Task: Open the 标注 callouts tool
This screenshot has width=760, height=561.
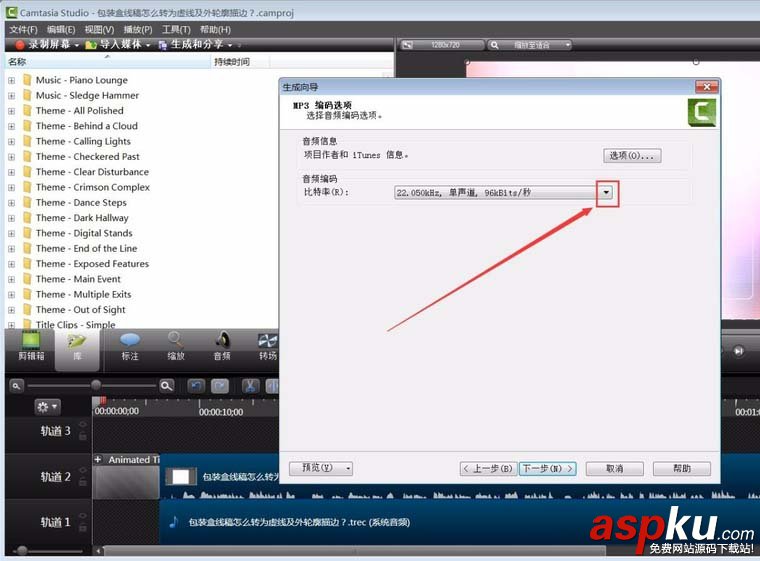Action: [129, 346]
